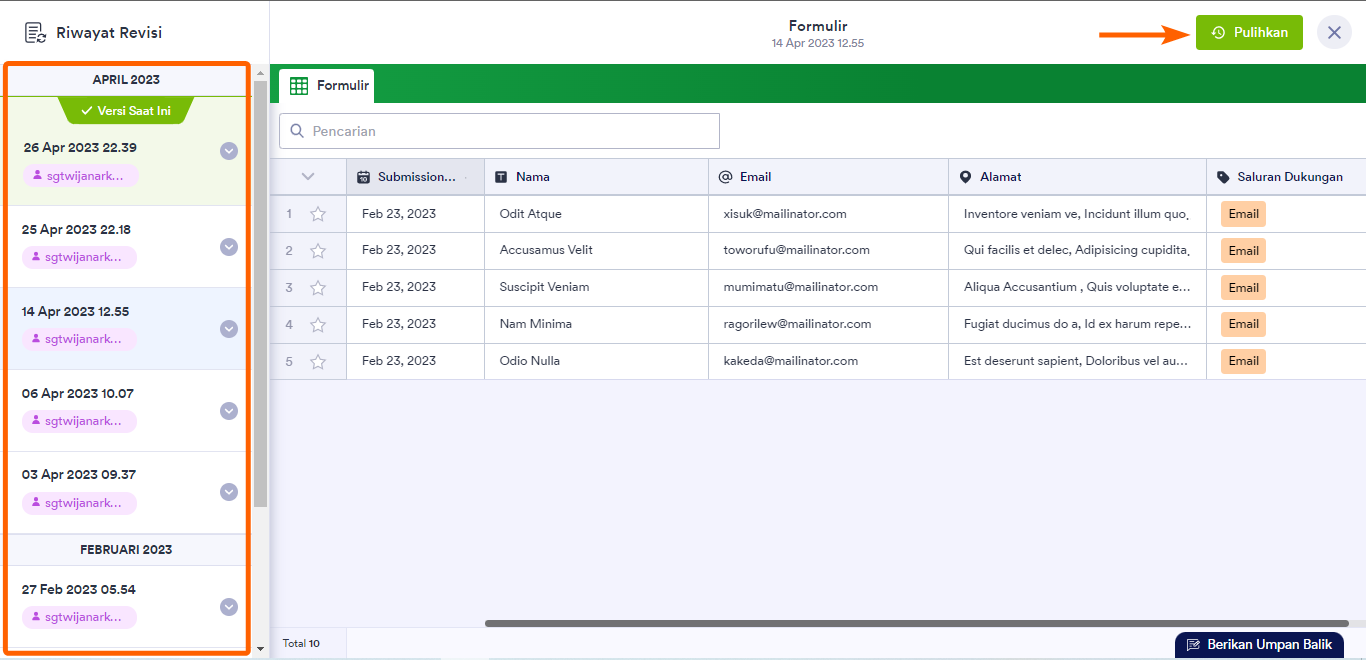Click the Alamat column header
Viewport: 1366px width, 660px height.
[1077, 177]
